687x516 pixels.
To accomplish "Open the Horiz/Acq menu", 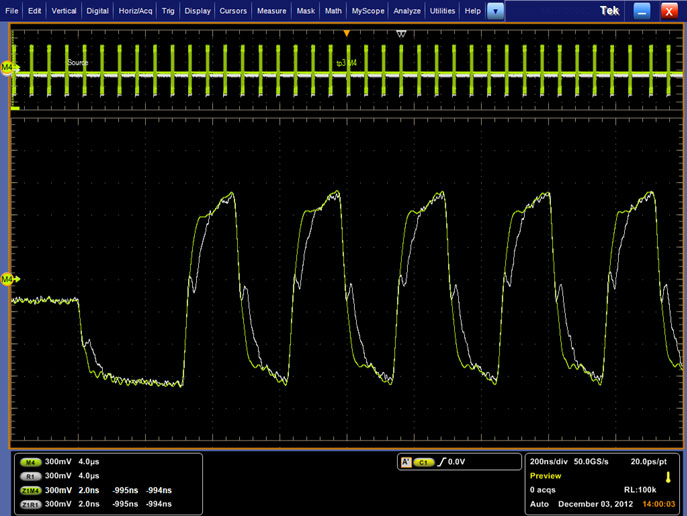I will pyautogui.click(x=134, y=10).
